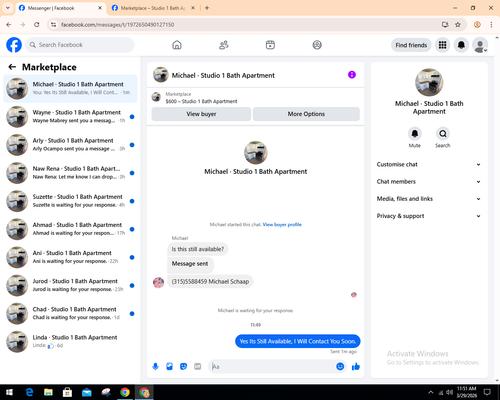This screenshot has height=400, width=500.
Task: Open Suzette's conversation
Action: [x=70, y=201]
